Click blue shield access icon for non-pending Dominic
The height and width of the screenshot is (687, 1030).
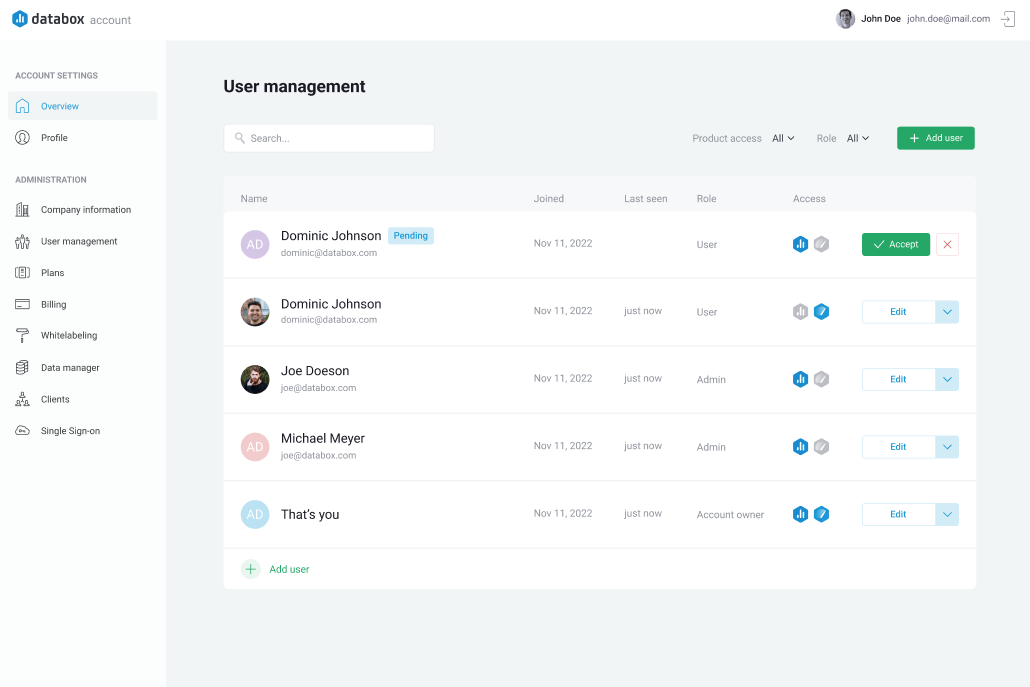(821, 311)
